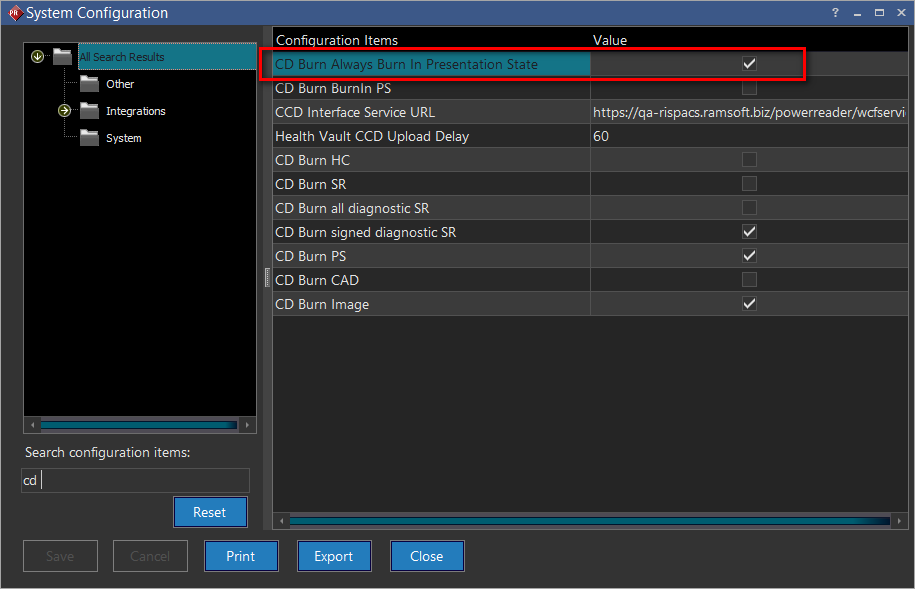Image resolution: width=915 pixels, height=589 pixels.
Task: Click the Other folder icon
Action: pyautogui.click(x=90, y=84)
